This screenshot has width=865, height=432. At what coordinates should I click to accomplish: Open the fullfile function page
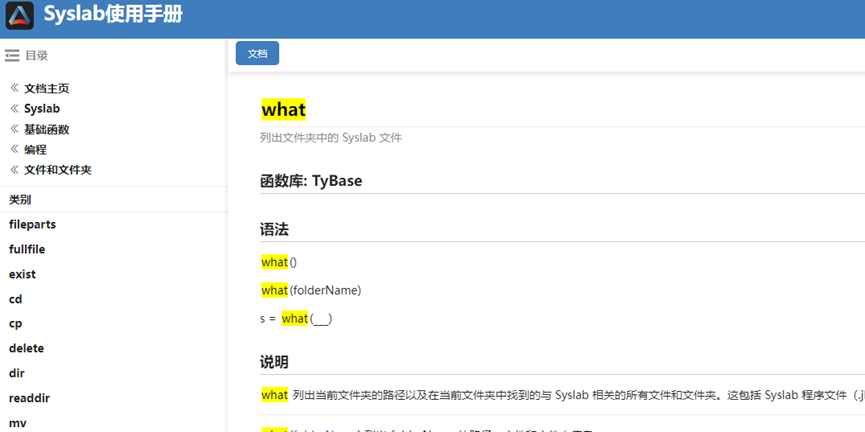tap(27, 249)
